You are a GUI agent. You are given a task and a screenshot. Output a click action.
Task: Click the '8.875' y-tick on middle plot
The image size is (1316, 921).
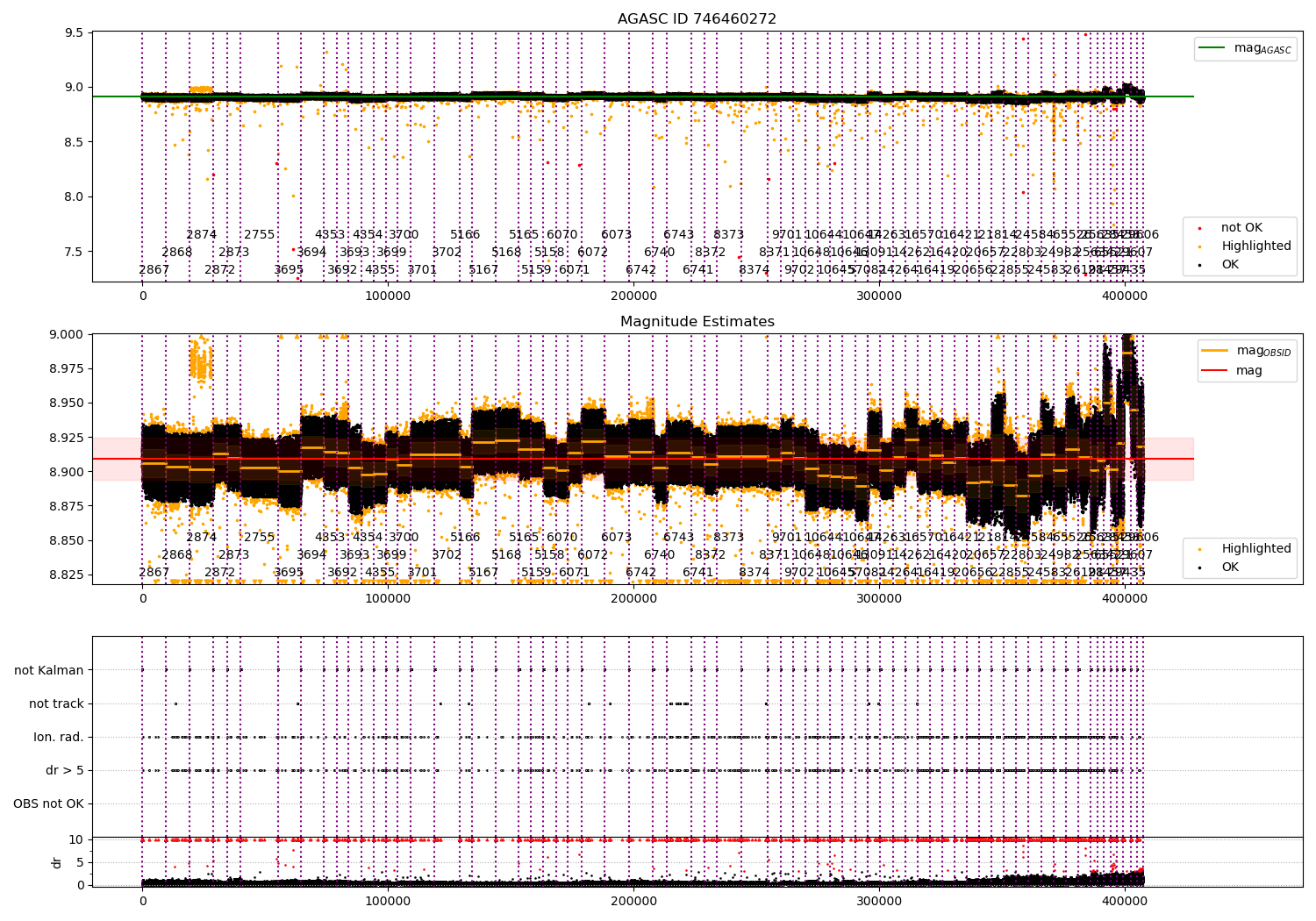tap(68, 506)
